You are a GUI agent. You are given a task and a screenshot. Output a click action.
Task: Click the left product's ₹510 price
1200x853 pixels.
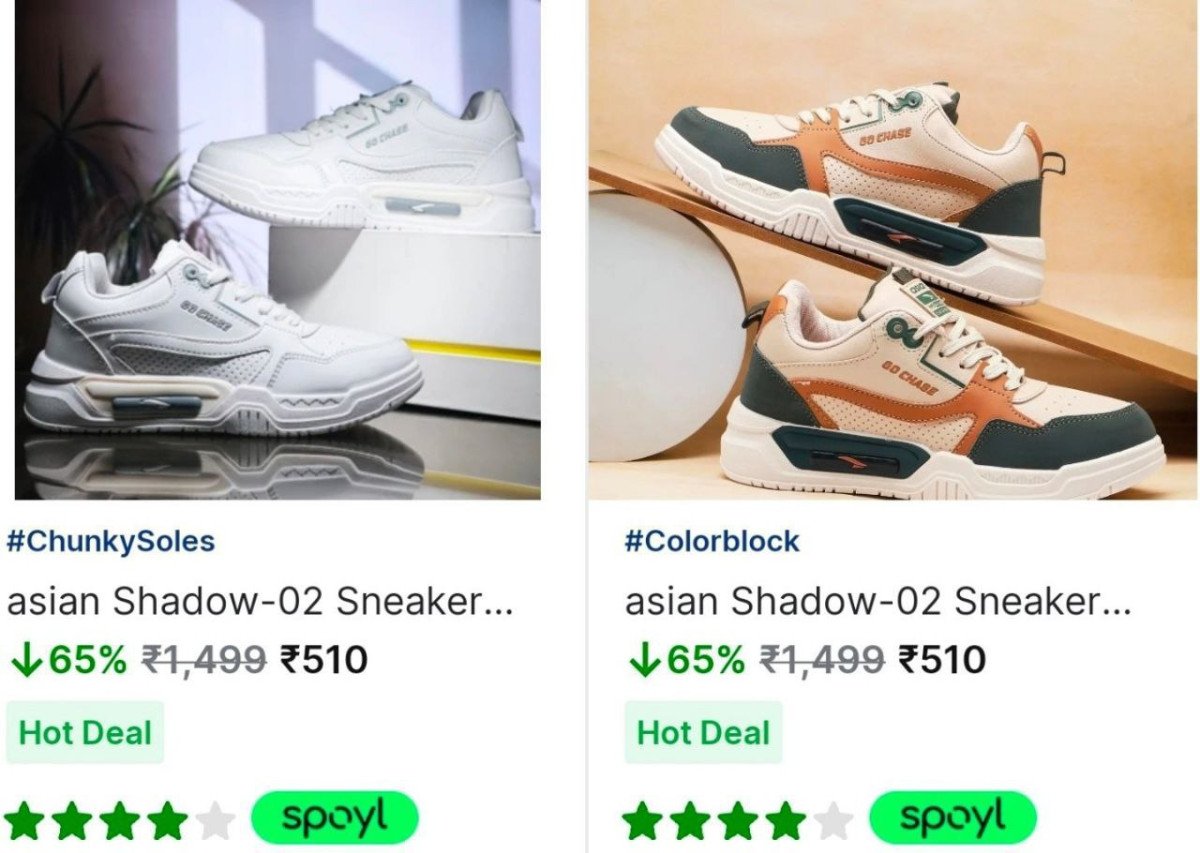tap(324, 660)
